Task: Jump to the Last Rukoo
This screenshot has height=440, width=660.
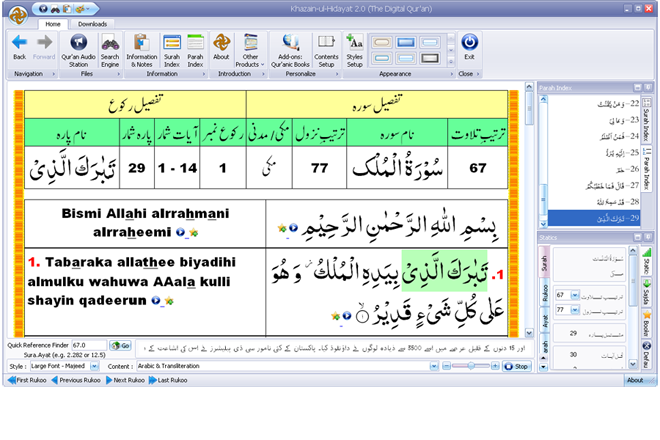Action: coord(168,380)
